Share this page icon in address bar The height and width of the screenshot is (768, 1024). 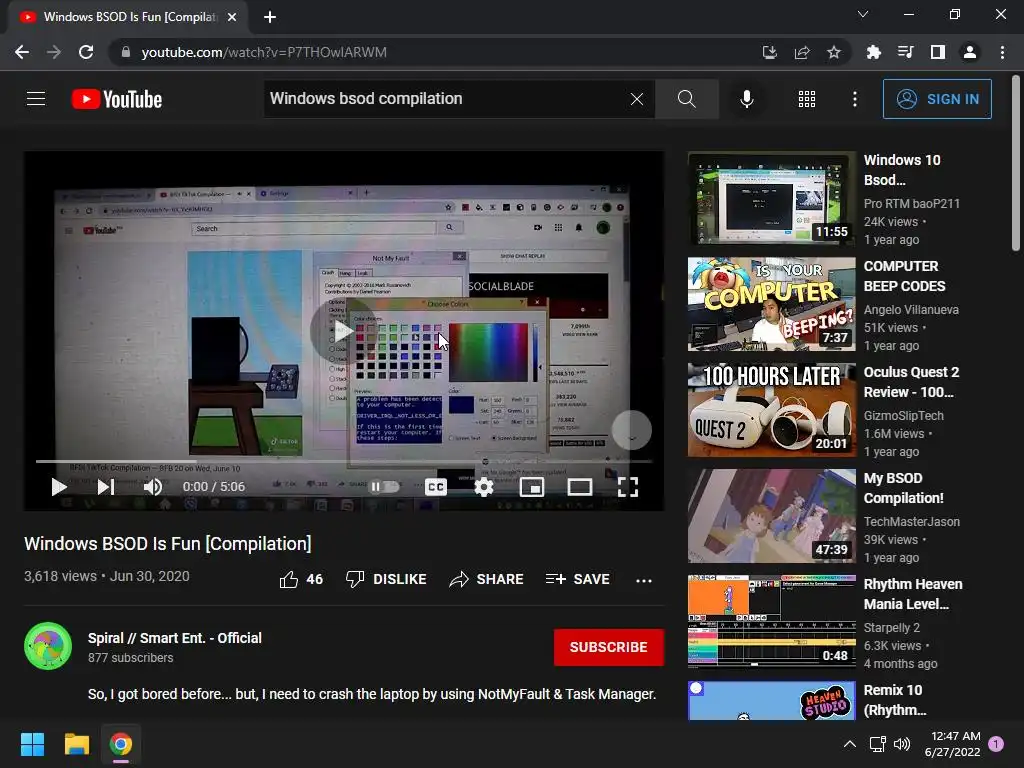pos(802,52)
